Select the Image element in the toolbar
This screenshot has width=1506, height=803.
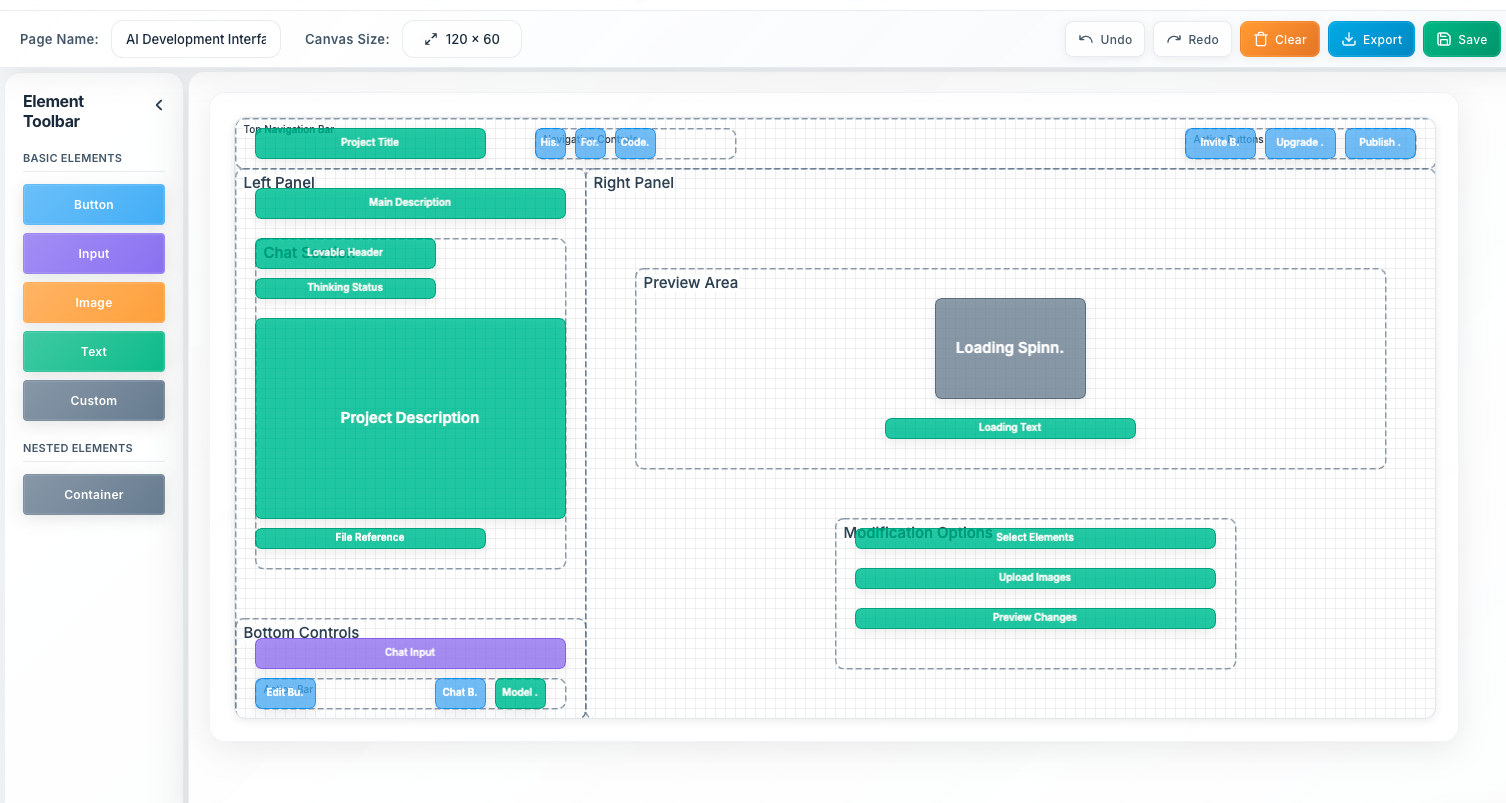pos(94,302)
